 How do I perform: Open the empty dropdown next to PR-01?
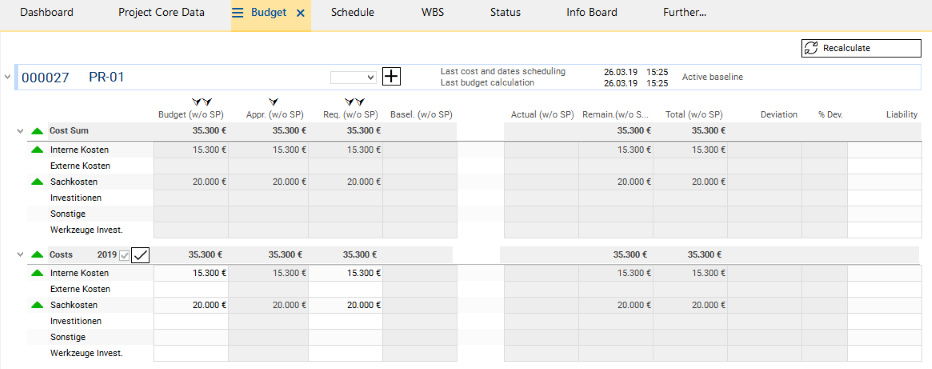click(x=354, y=77)
